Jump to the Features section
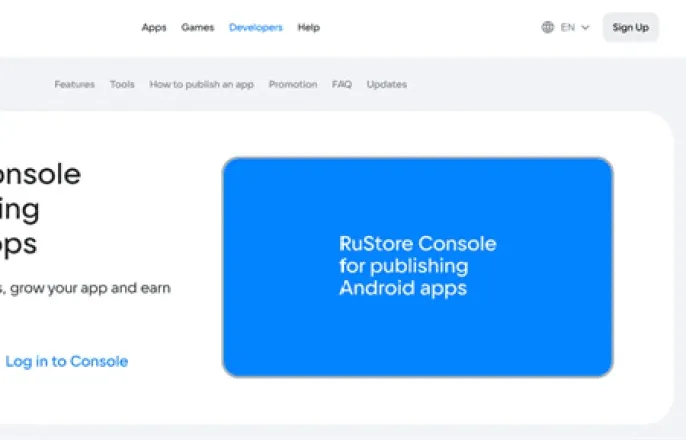 (74, 84)
